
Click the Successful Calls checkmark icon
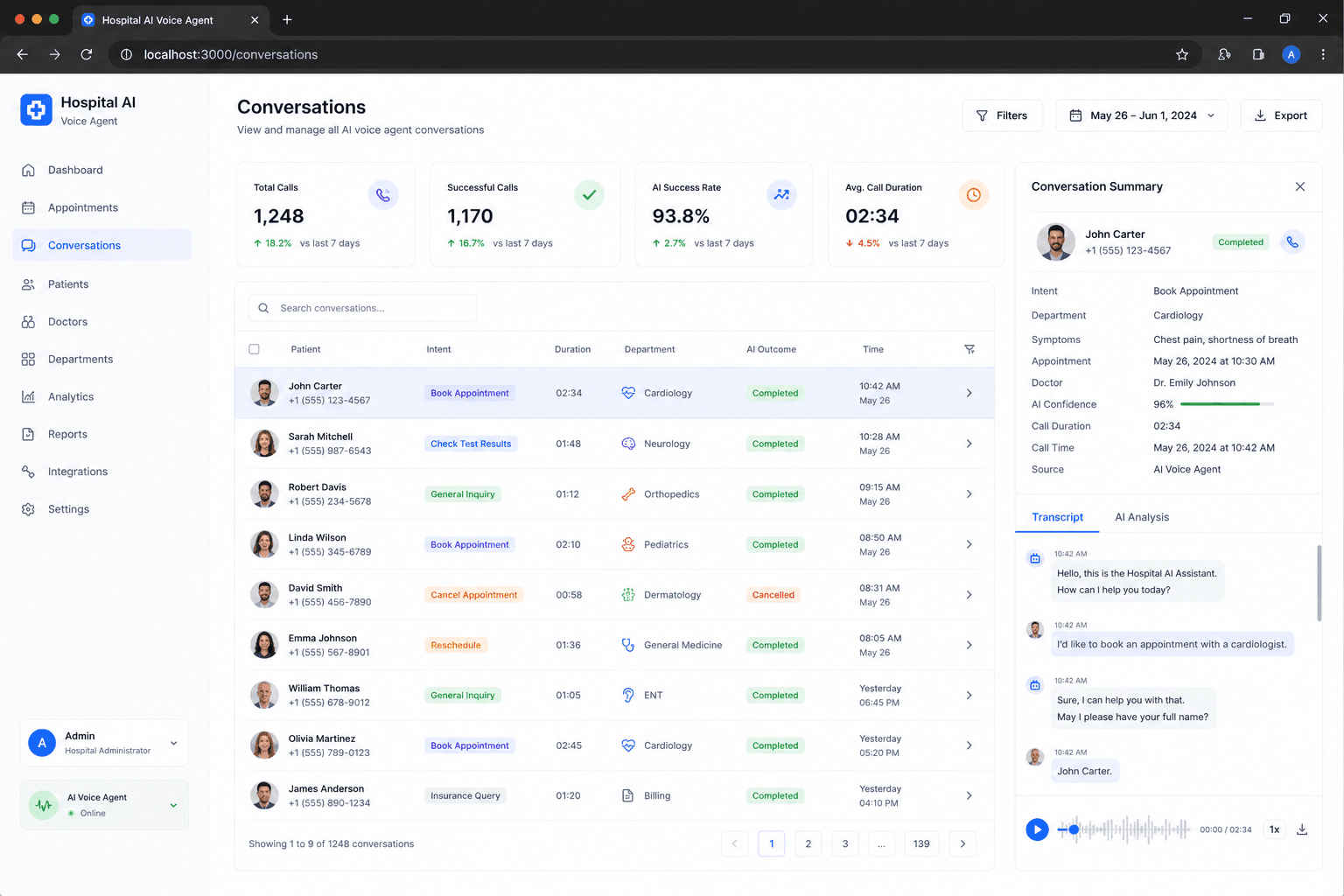click(589, 194)
